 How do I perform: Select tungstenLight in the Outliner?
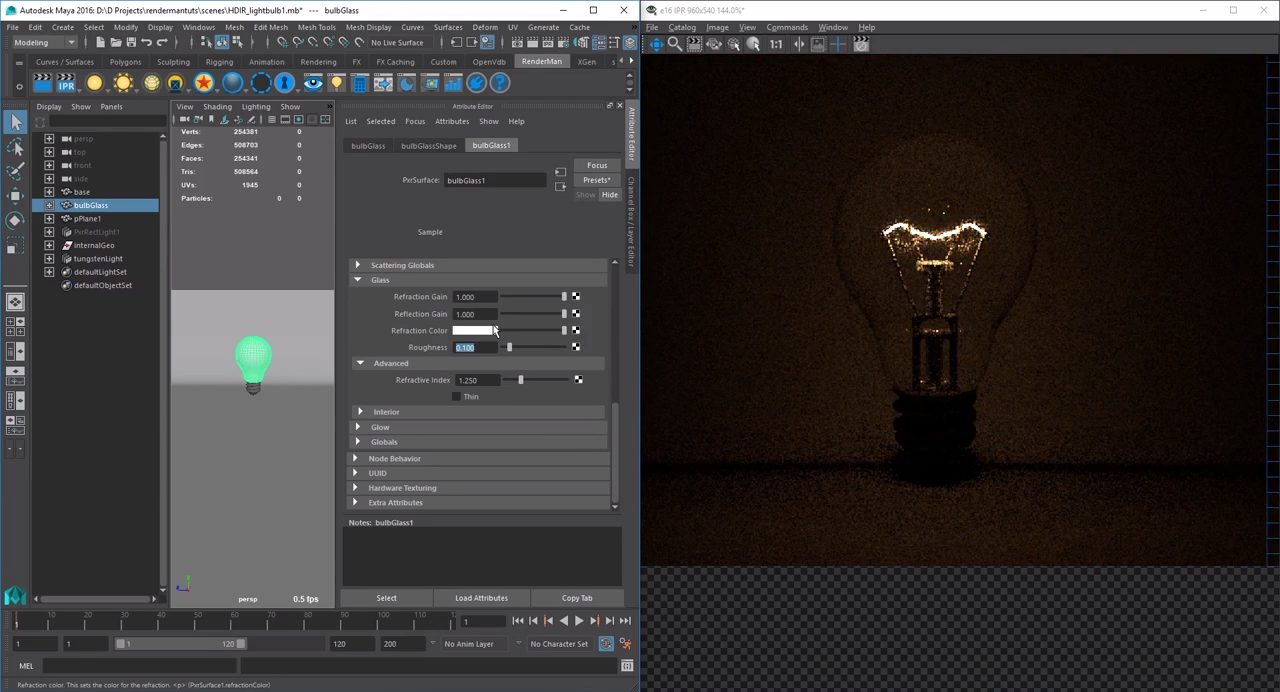[x=97, y=258]
